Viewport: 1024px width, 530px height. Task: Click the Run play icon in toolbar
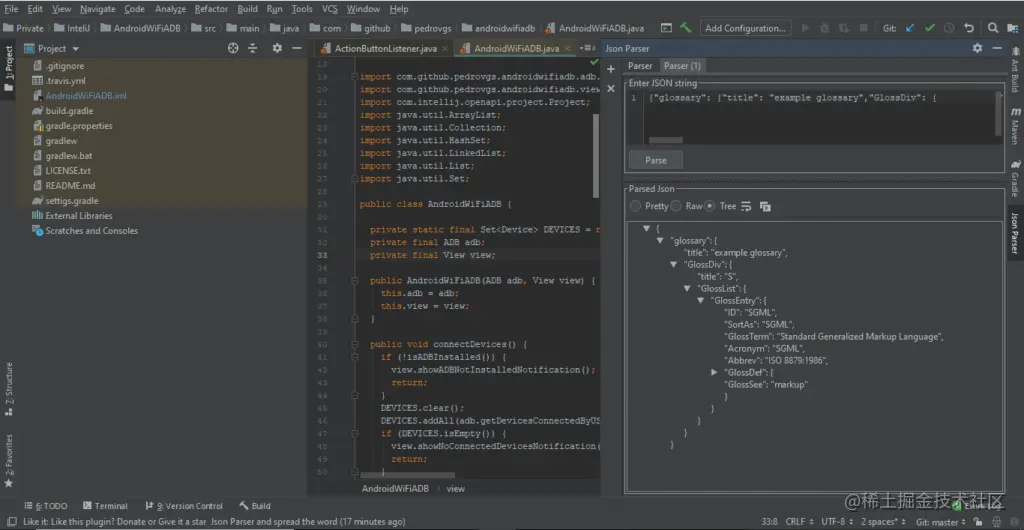point(805,28)
